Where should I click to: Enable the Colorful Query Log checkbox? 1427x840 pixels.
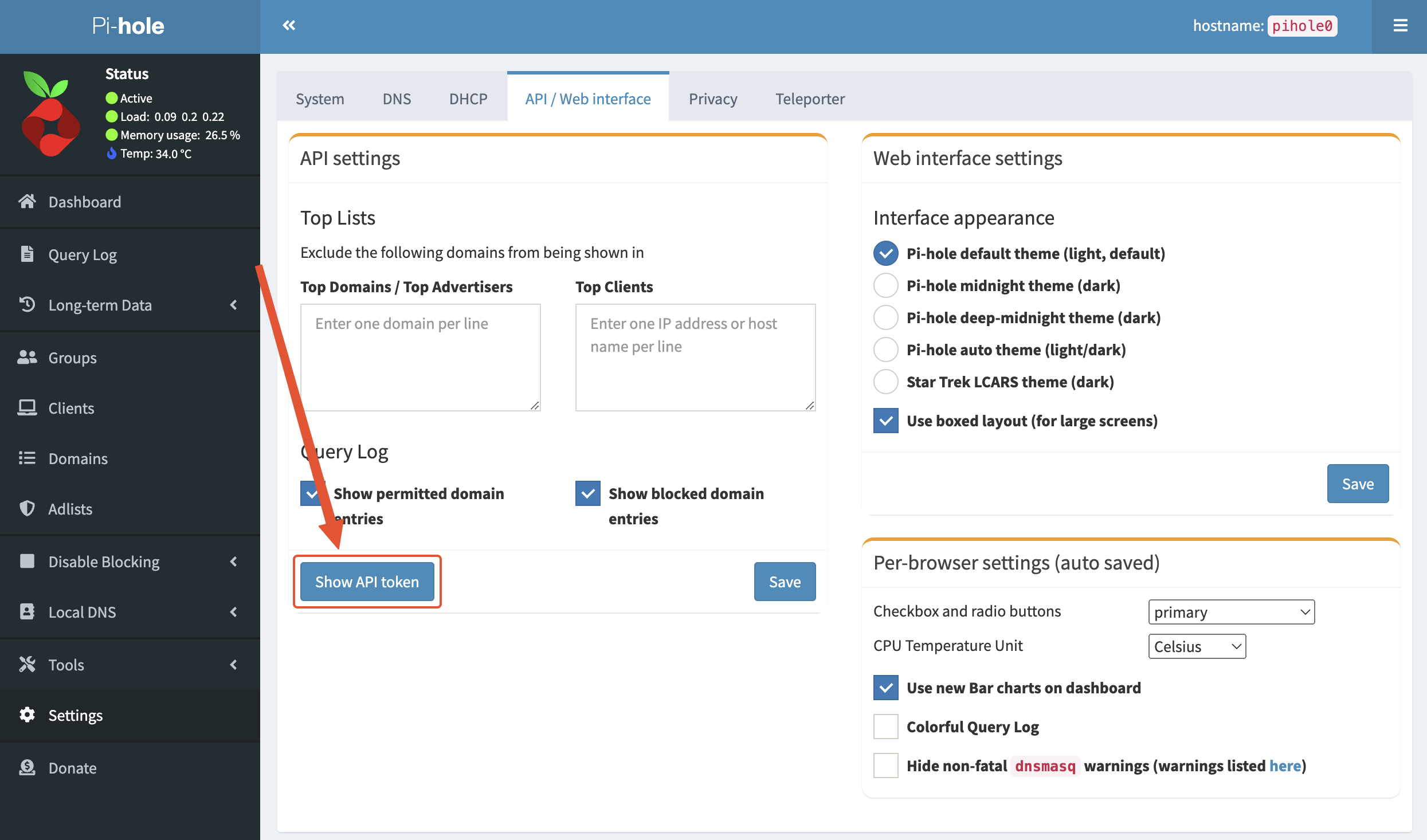click(x=885, y=727)
